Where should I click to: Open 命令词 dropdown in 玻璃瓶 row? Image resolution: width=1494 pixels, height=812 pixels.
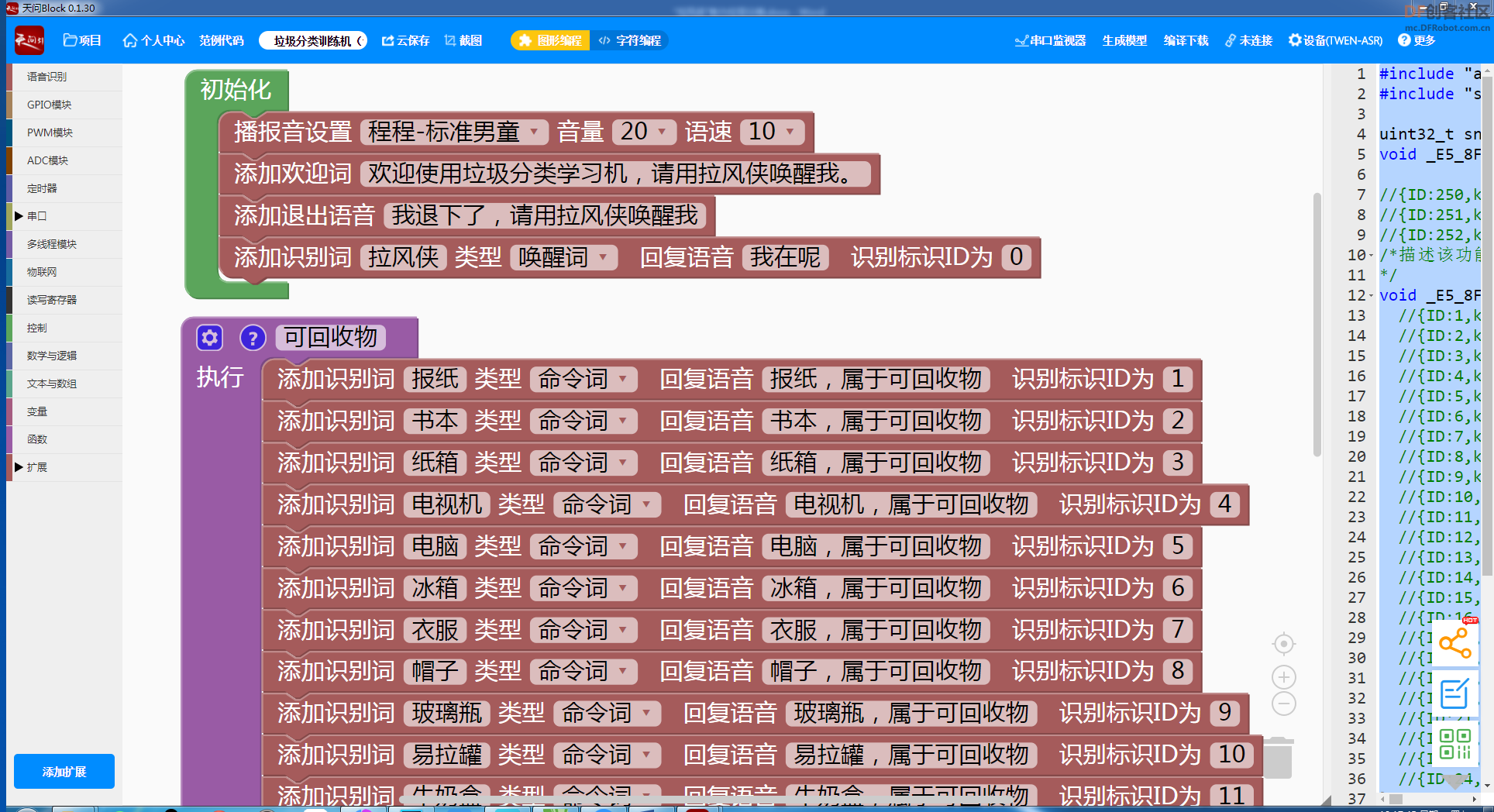pos(608,713)
